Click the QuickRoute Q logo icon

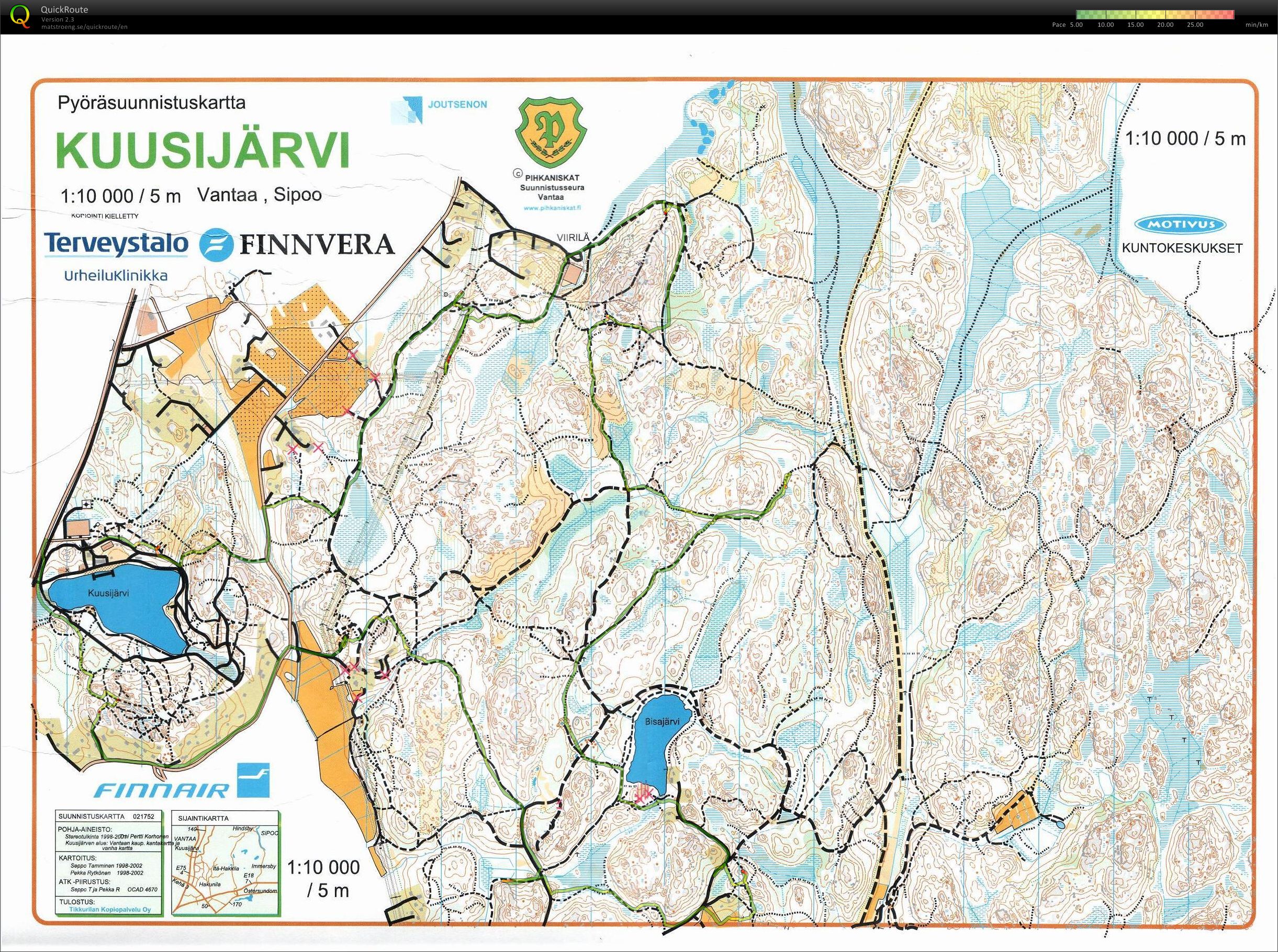pos(20,16)
